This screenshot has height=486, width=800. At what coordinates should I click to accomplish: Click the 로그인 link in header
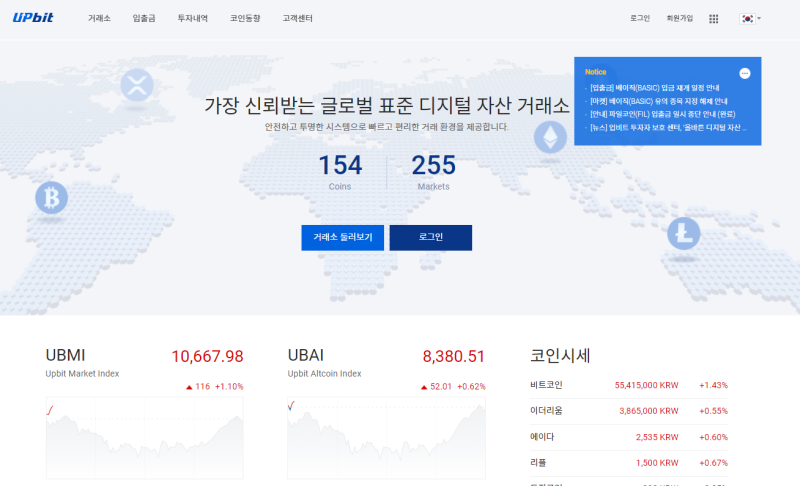[x=640, y=18]
